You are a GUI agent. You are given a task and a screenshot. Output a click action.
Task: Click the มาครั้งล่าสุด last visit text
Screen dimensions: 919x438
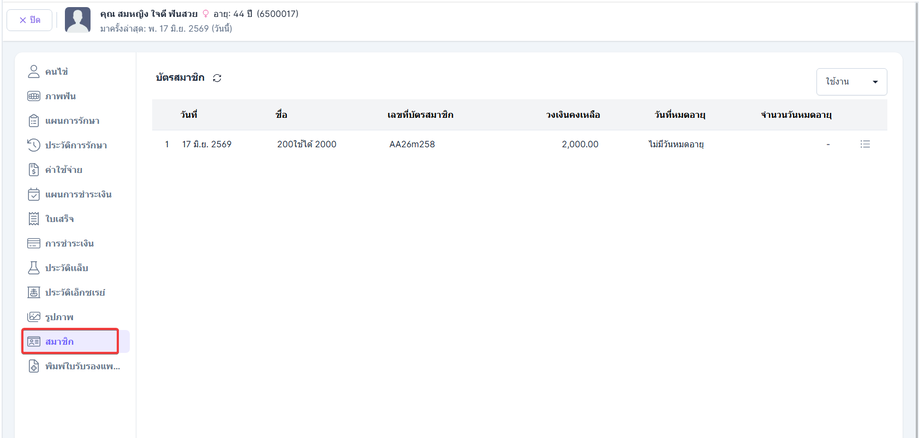(x=166, y=28)
